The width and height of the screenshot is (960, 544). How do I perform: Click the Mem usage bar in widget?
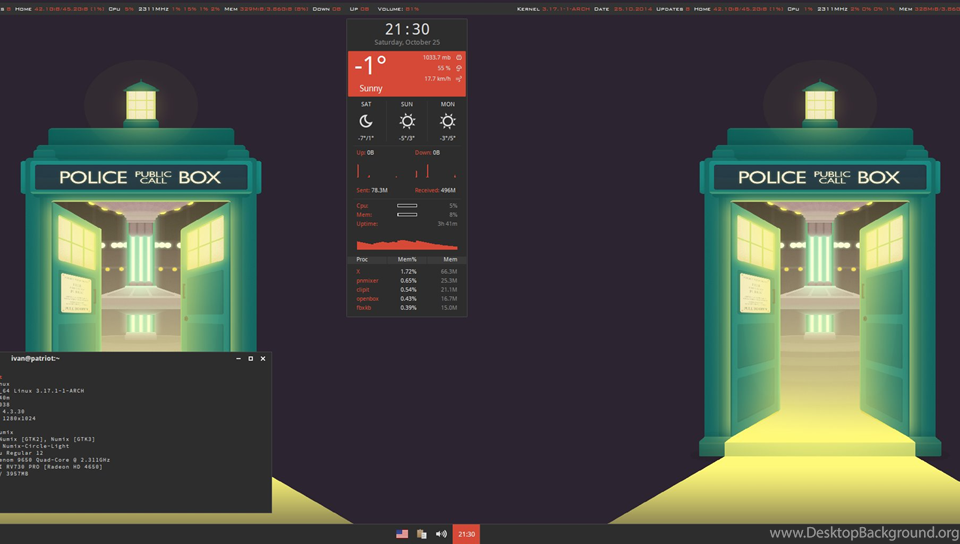pos(407,215)
